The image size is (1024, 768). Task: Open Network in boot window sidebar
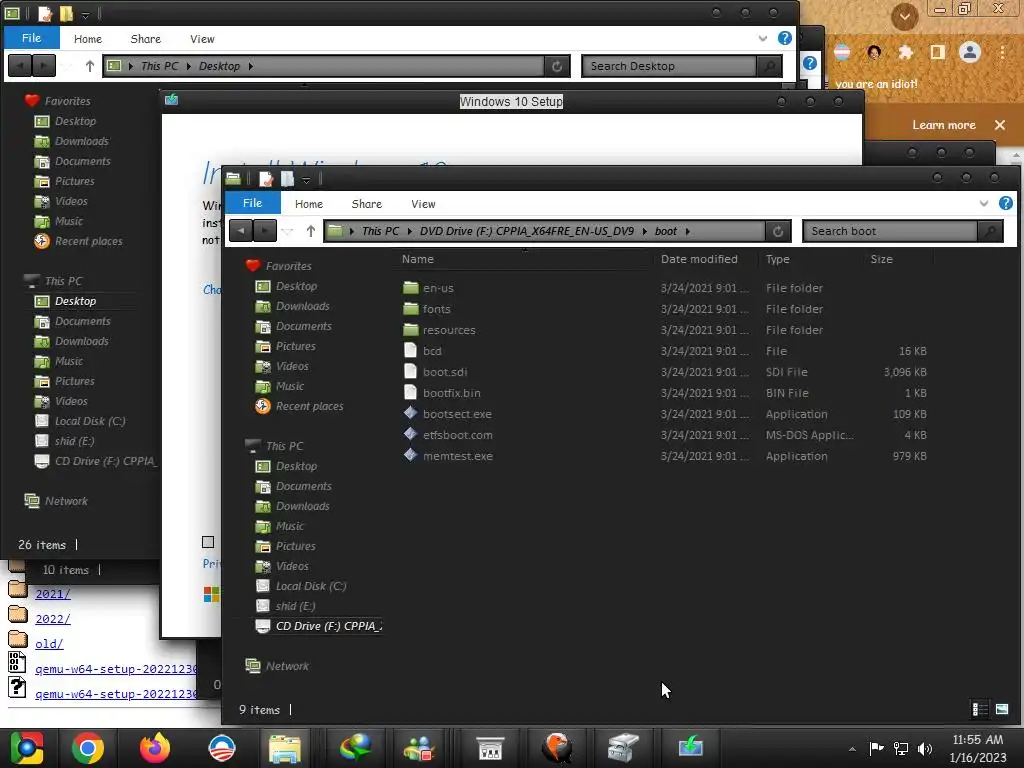(287, 666)
